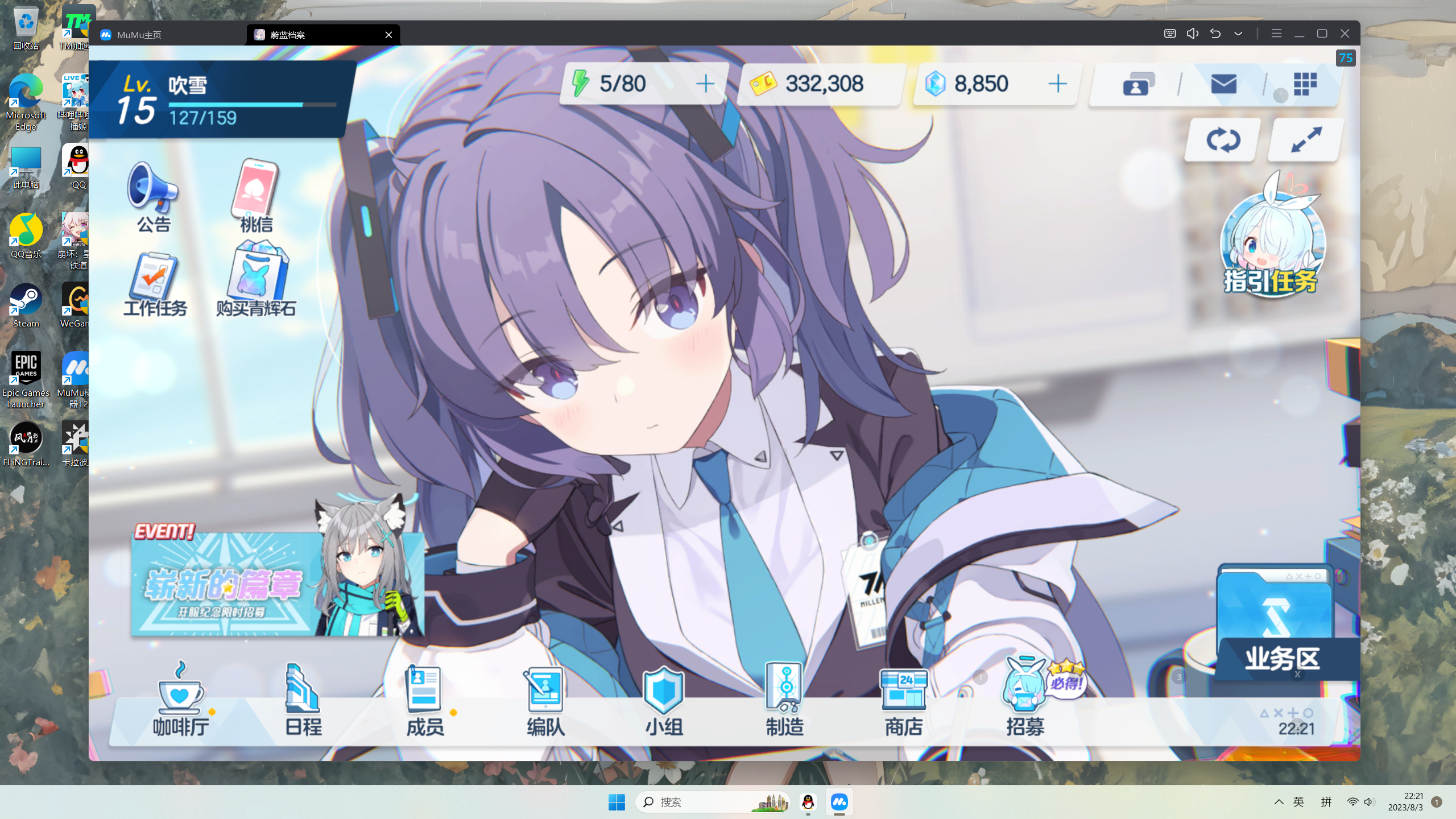Viewport: 1456px width, 819px height.
Task: Click the emulator back arrow icon
Action: click(x=1215, y=34)
